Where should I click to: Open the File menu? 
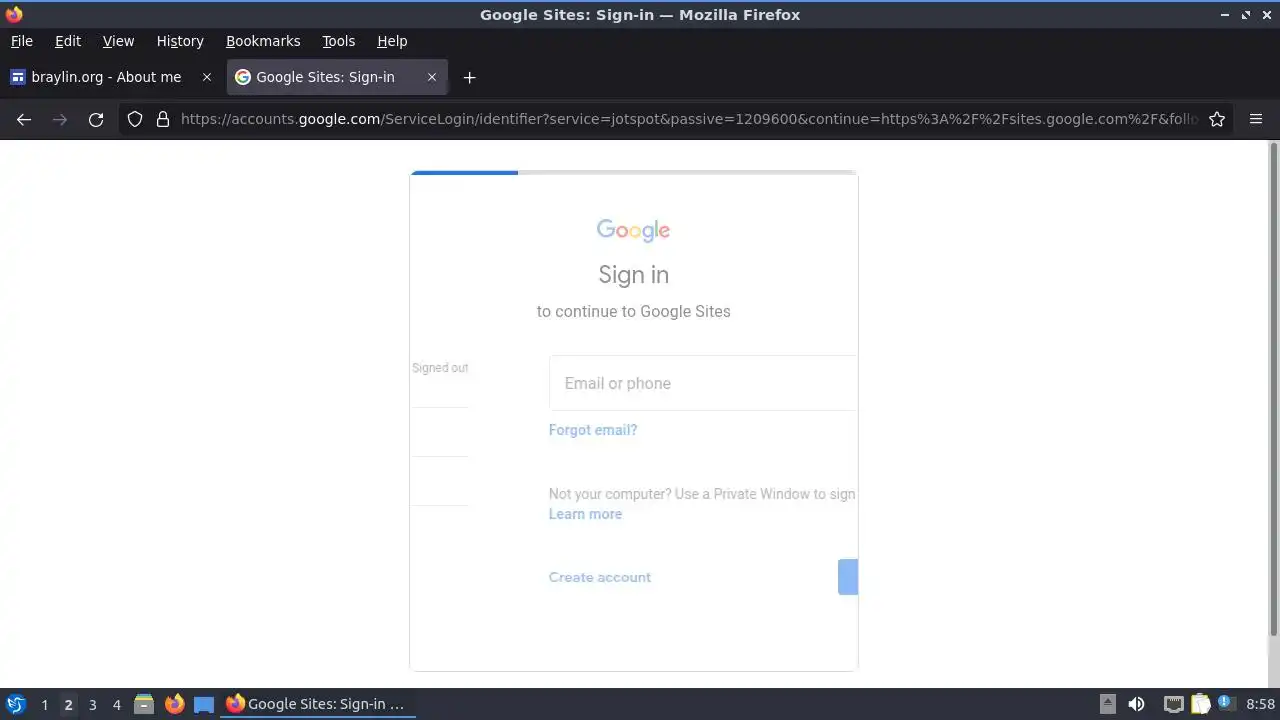pos(21,41)
